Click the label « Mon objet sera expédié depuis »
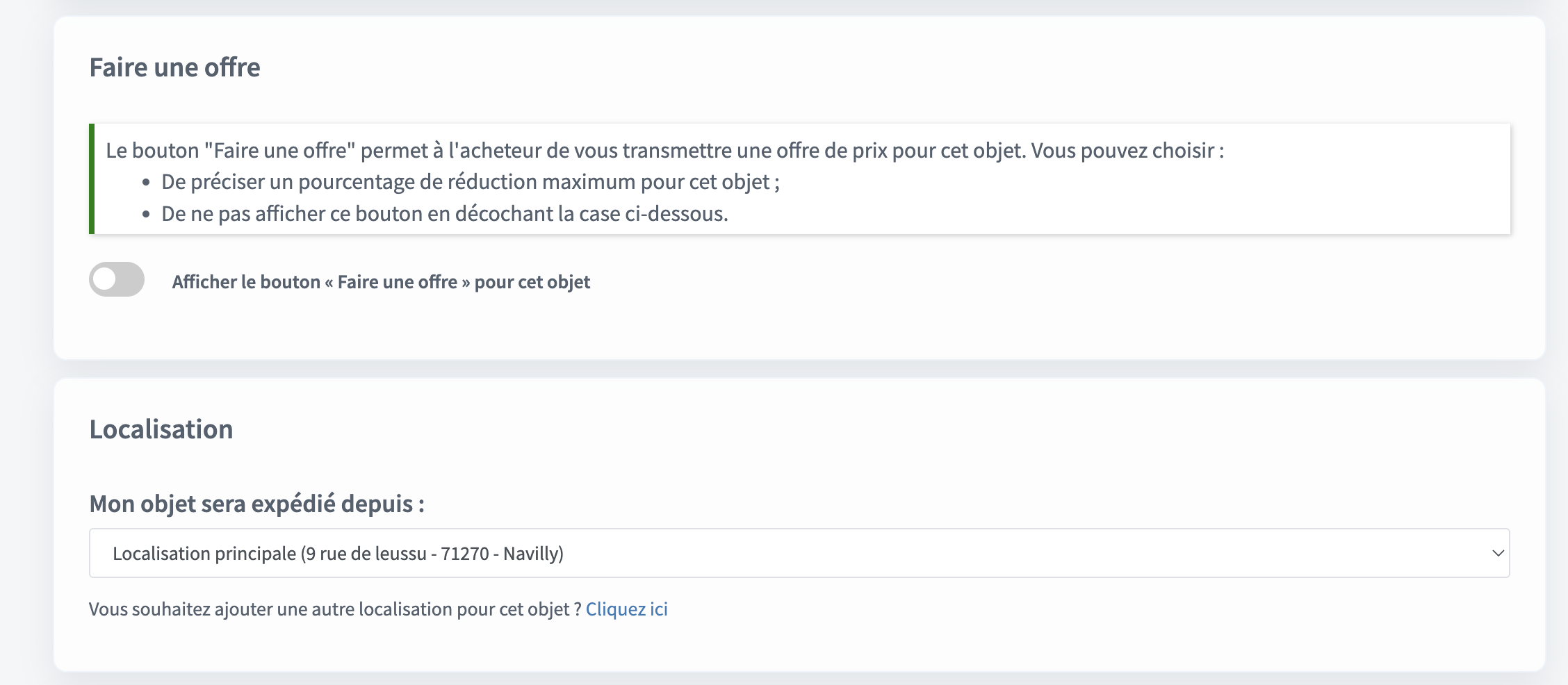 [257, 504]
